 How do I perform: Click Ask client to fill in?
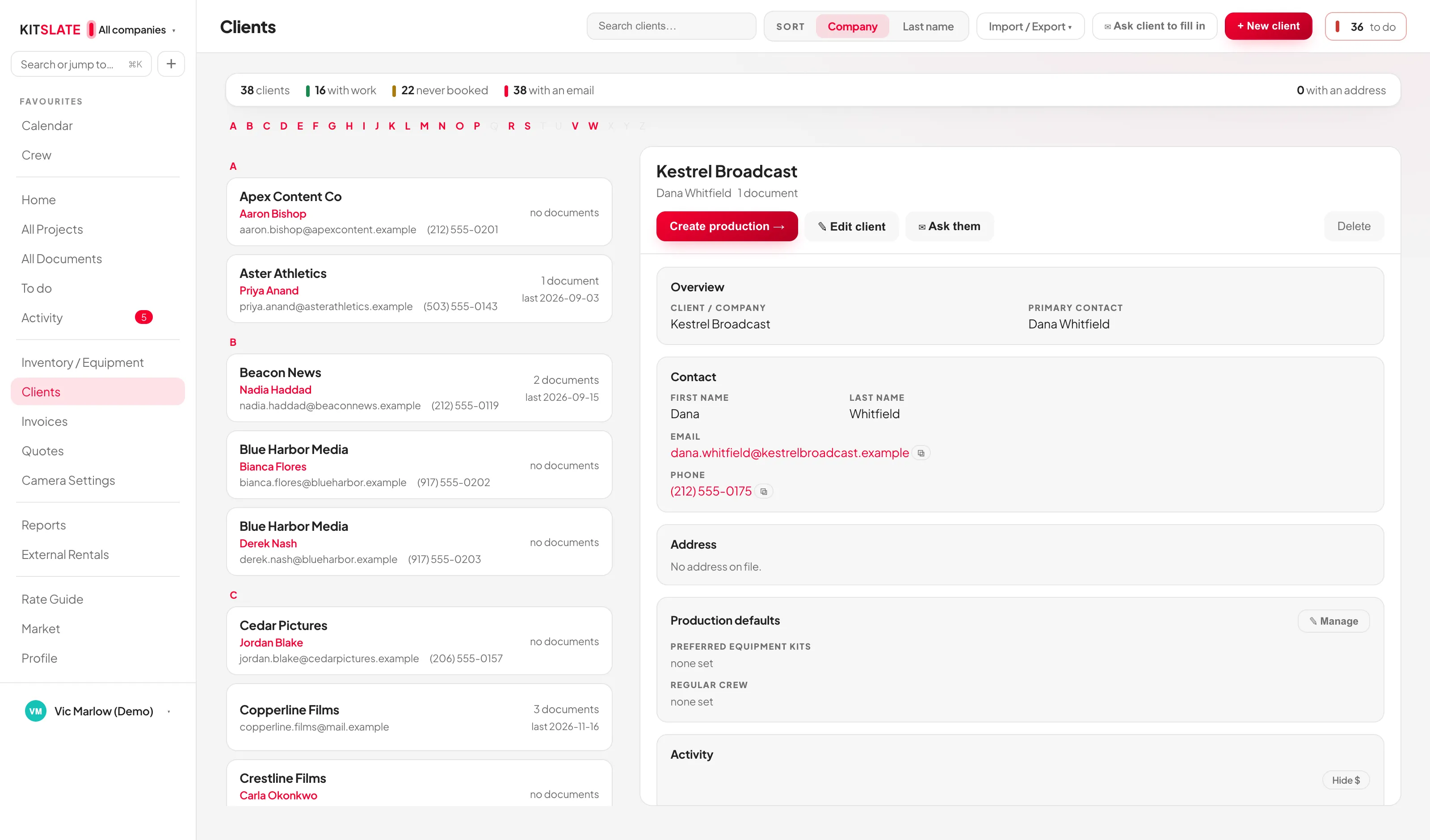pos(1154,26)
